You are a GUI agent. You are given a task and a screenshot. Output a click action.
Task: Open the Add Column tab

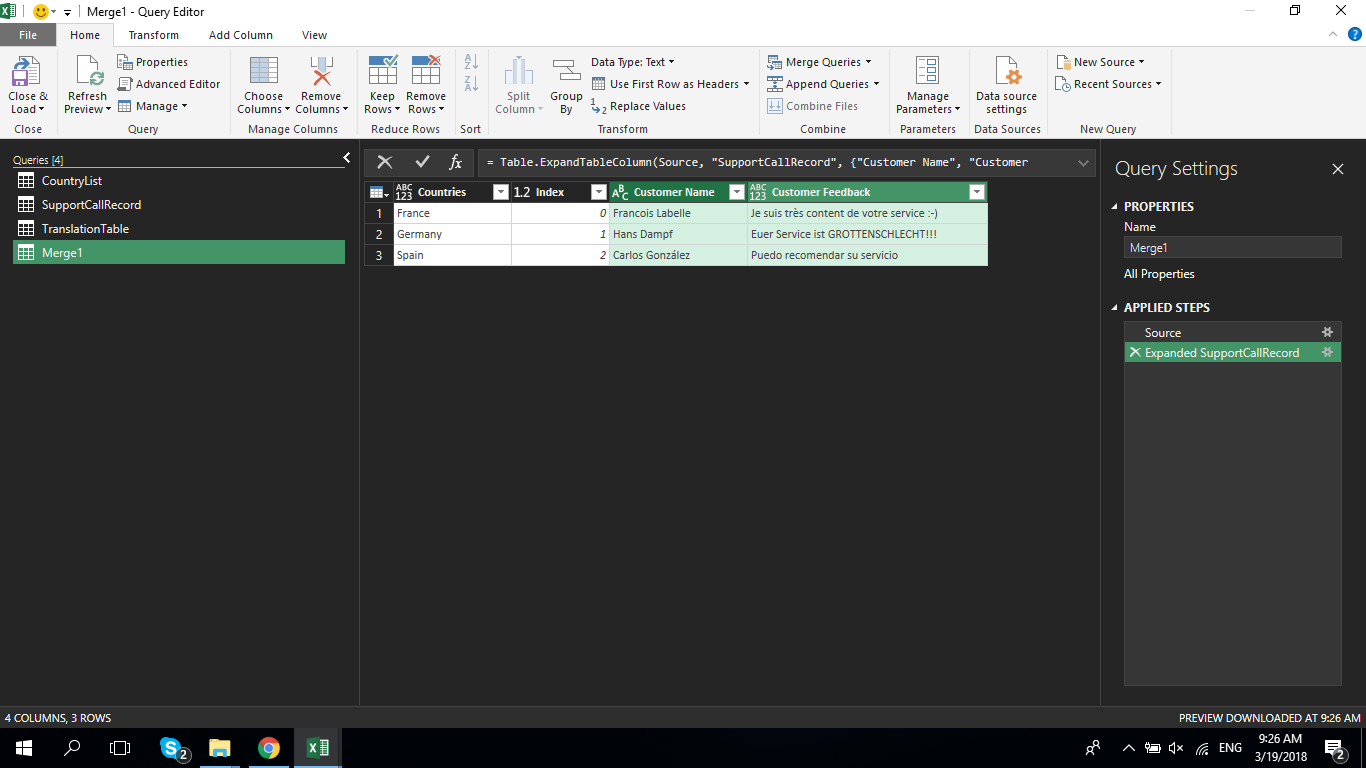240,34
